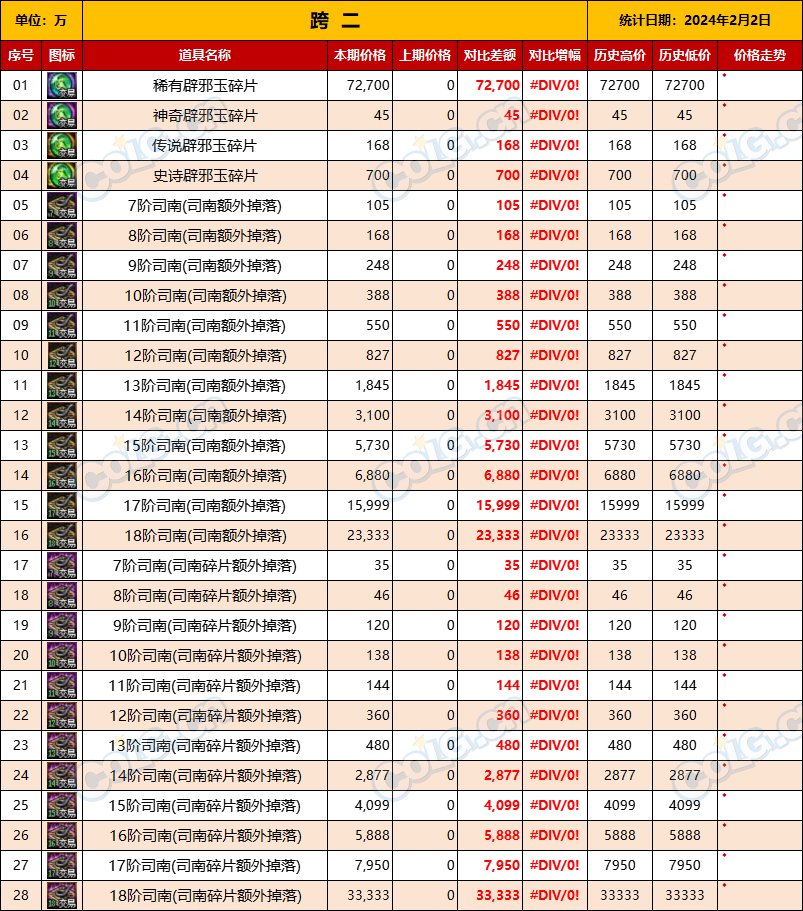The image size is (803, 911).
Task: Click icon of 15阶司南(司南碎片额外掉落)
Action: pyautogui.click(x=62, y=806)
